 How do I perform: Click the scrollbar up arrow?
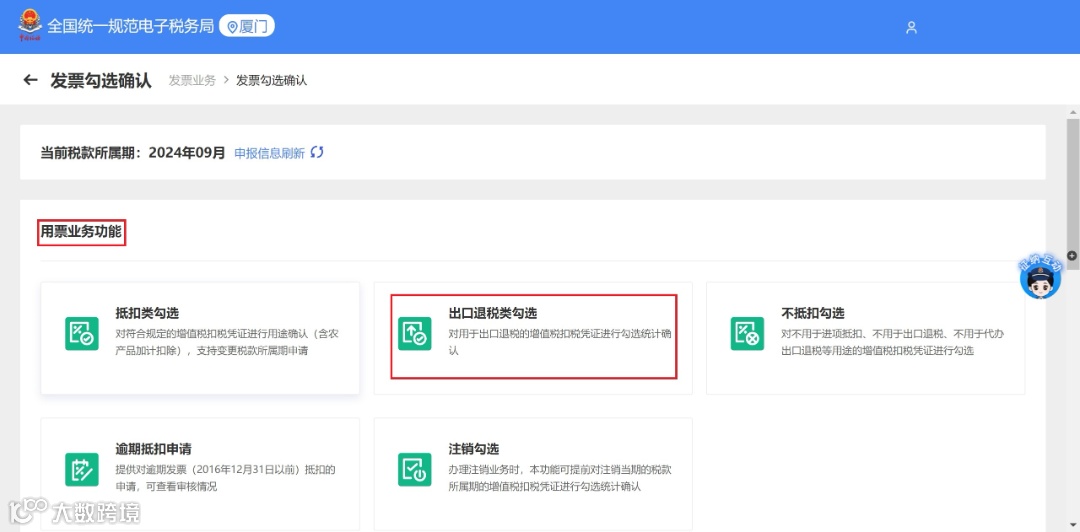1072,112
